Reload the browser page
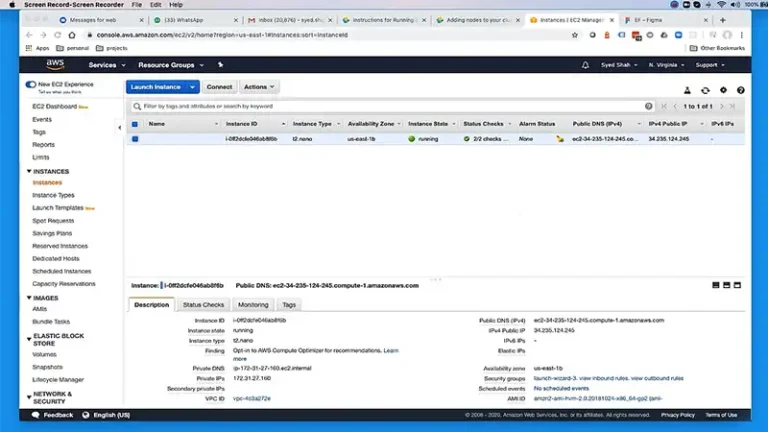The image size is (768, 432). [57, 35]
